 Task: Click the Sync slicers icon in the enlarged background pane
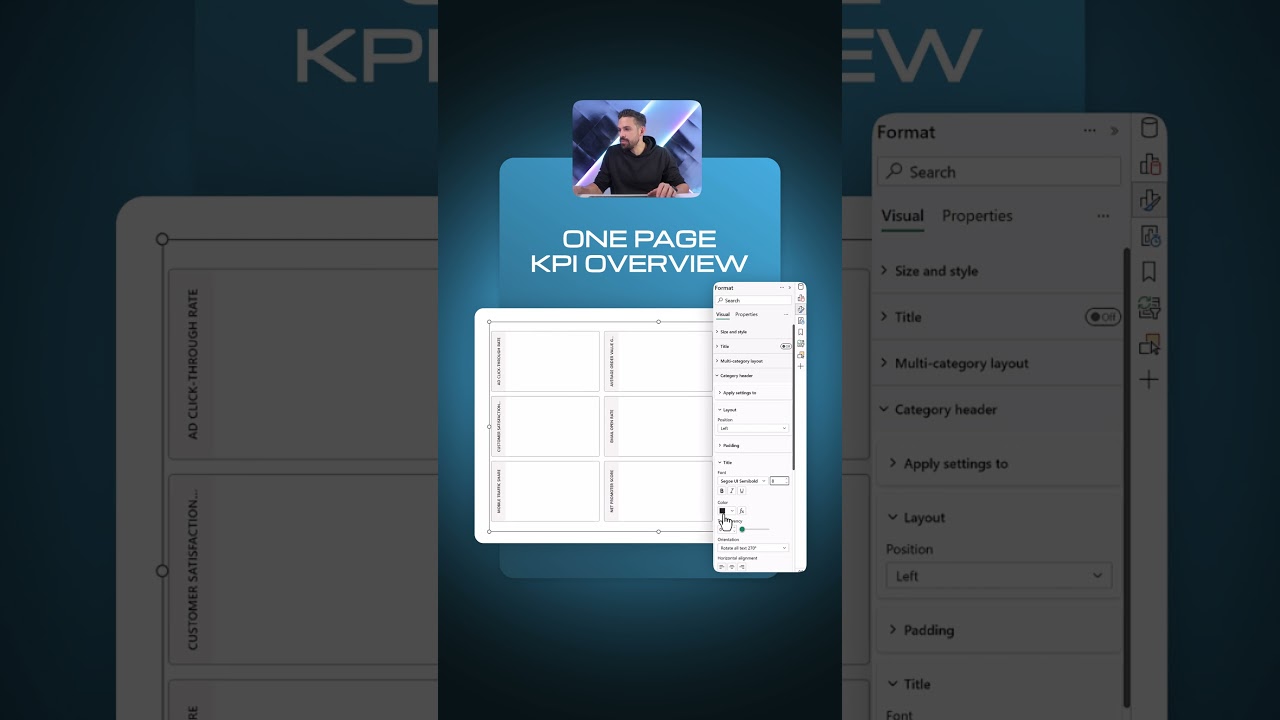[x=1149, y=308]
